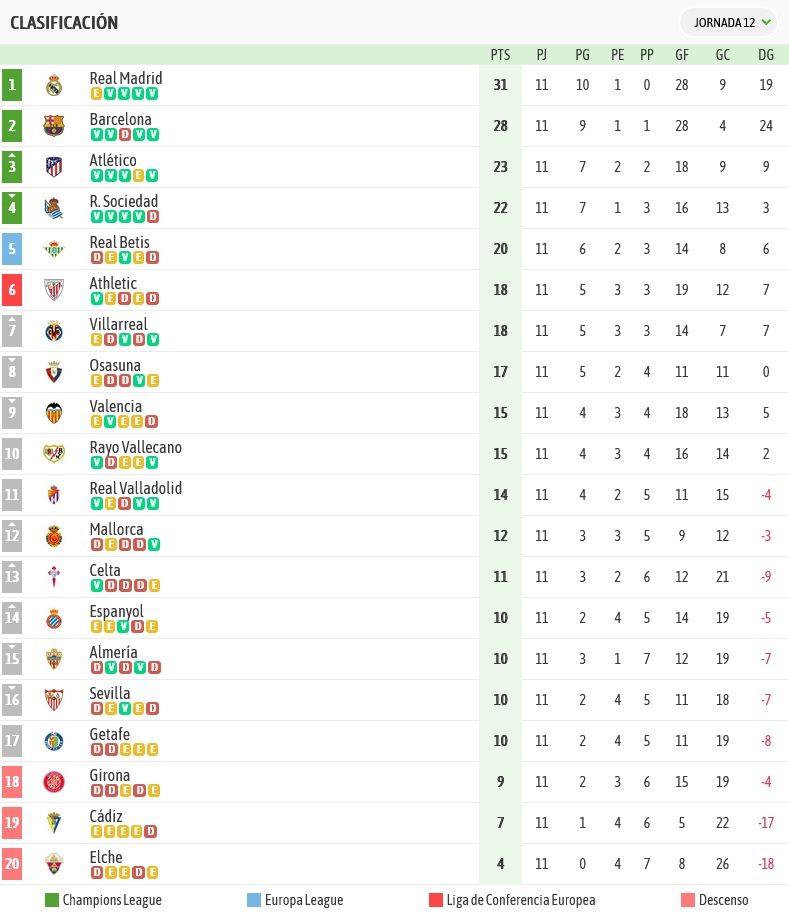Click the Sevilla team name
Screen dimensions: 789x915
(110, 693)
